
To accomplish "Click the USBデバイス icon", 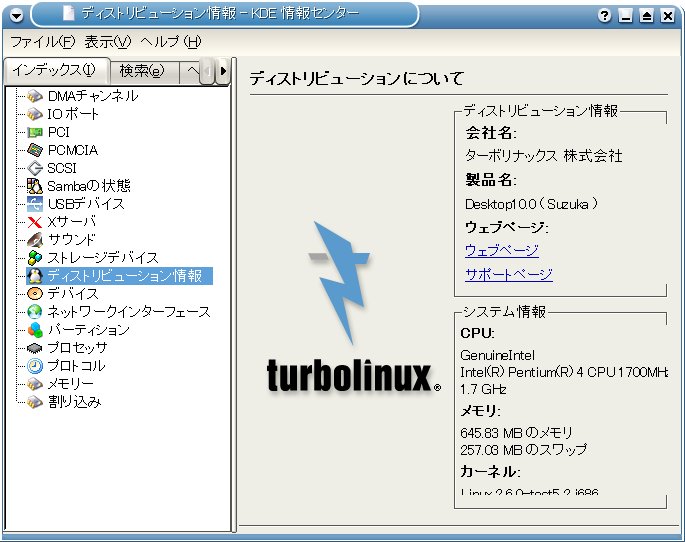I will pyautogui.click(x=35, y=204).
